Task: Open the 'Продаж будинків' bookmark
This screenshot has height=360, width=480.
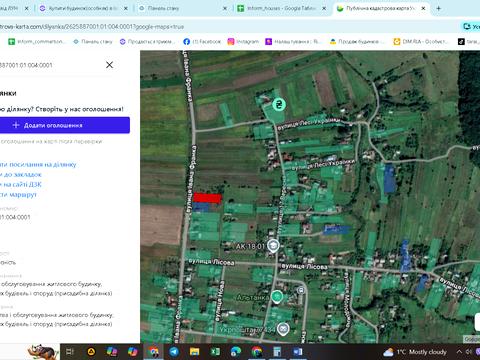Action: click(x=357, y=42)
